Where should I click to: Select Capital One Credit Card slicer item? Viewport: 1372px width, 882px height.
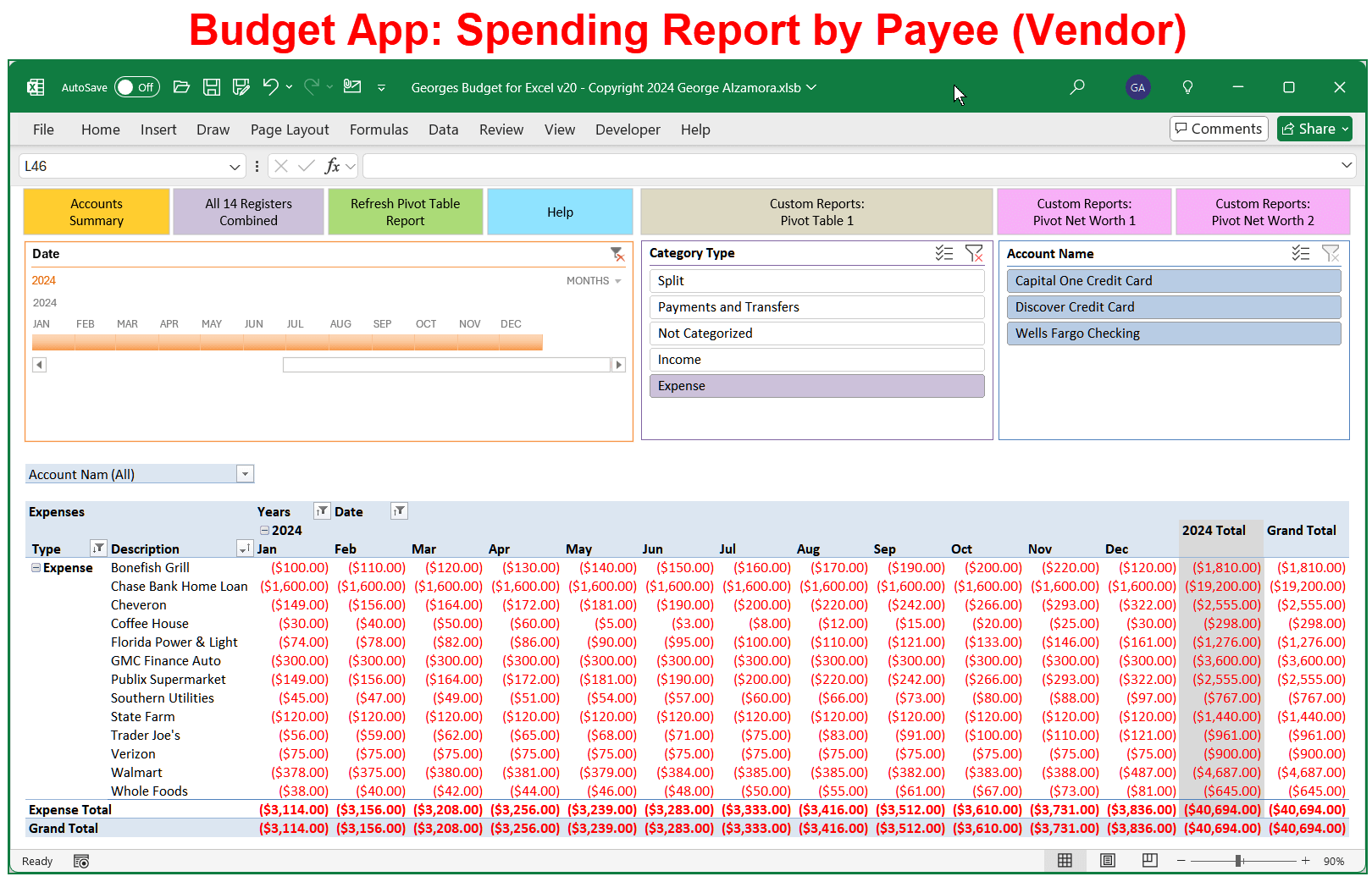[x=1174, y=281]
